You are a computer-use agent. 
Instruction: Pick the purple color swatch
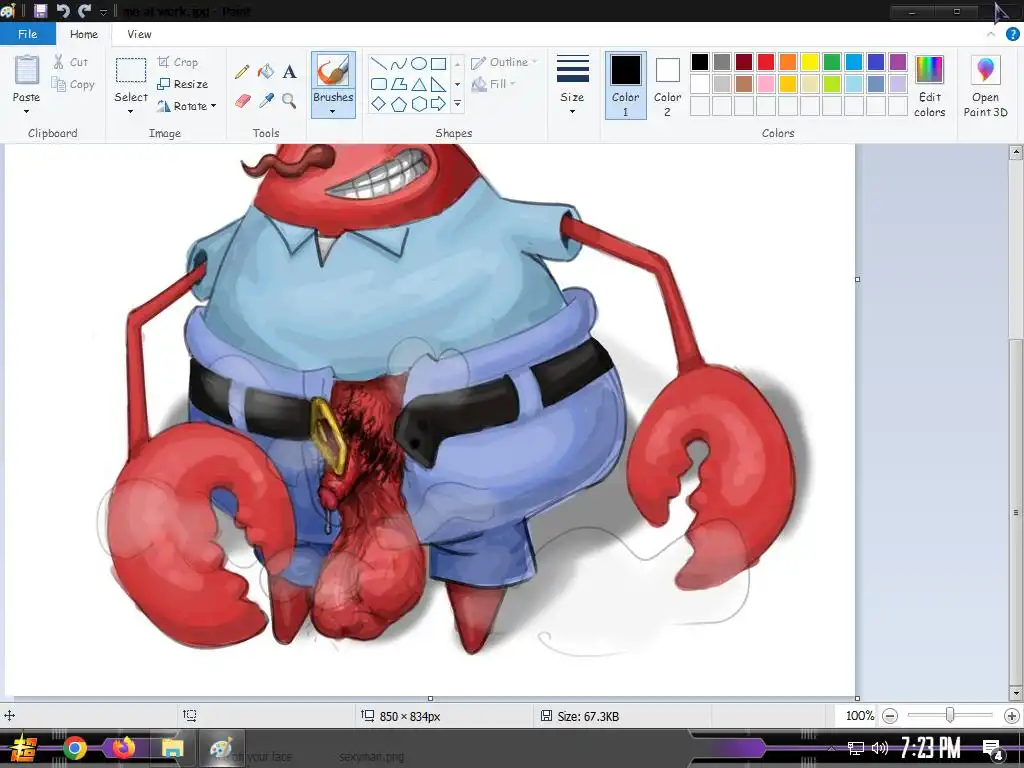click(x=898, y=62)
